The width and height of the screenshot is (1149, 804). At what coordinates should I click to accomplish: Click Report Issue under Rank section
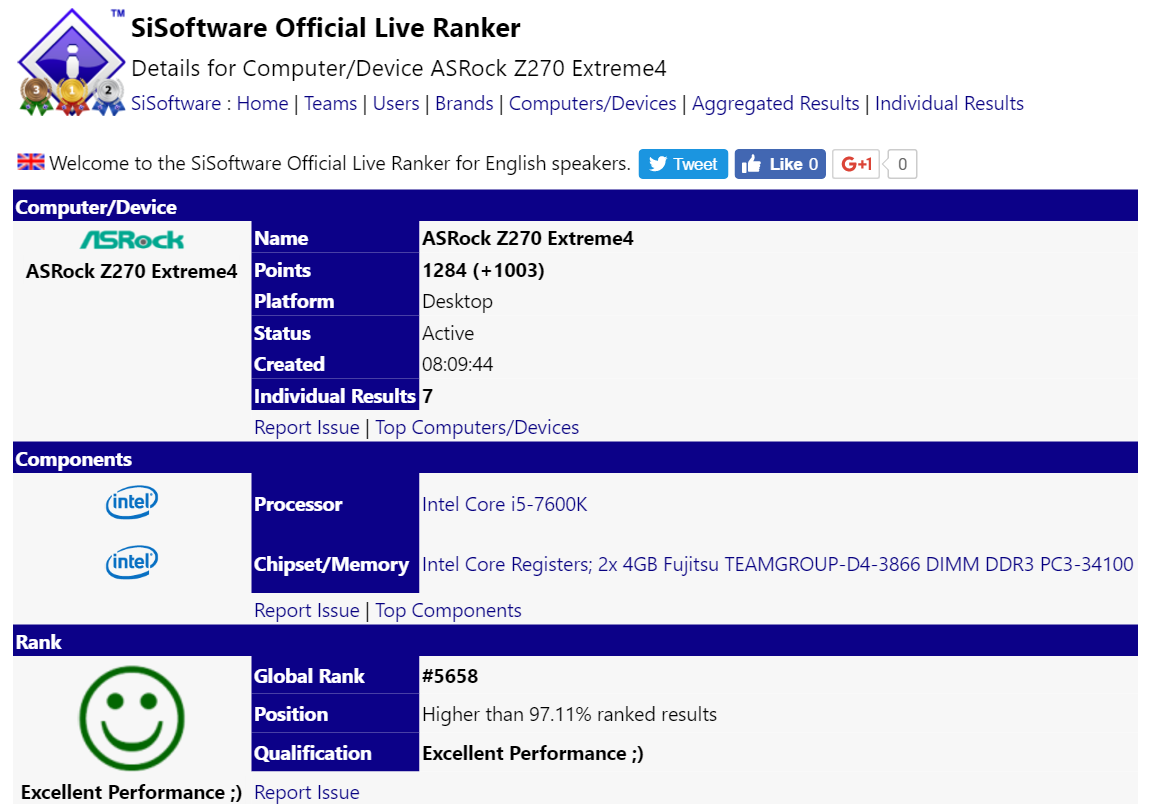click(306, 792)
